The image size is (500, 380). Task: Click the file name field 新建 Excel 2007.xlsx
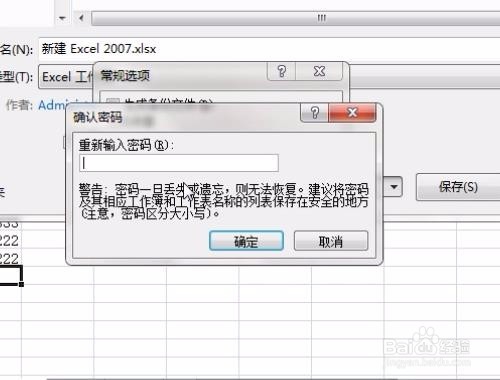(x=269, y=49)
